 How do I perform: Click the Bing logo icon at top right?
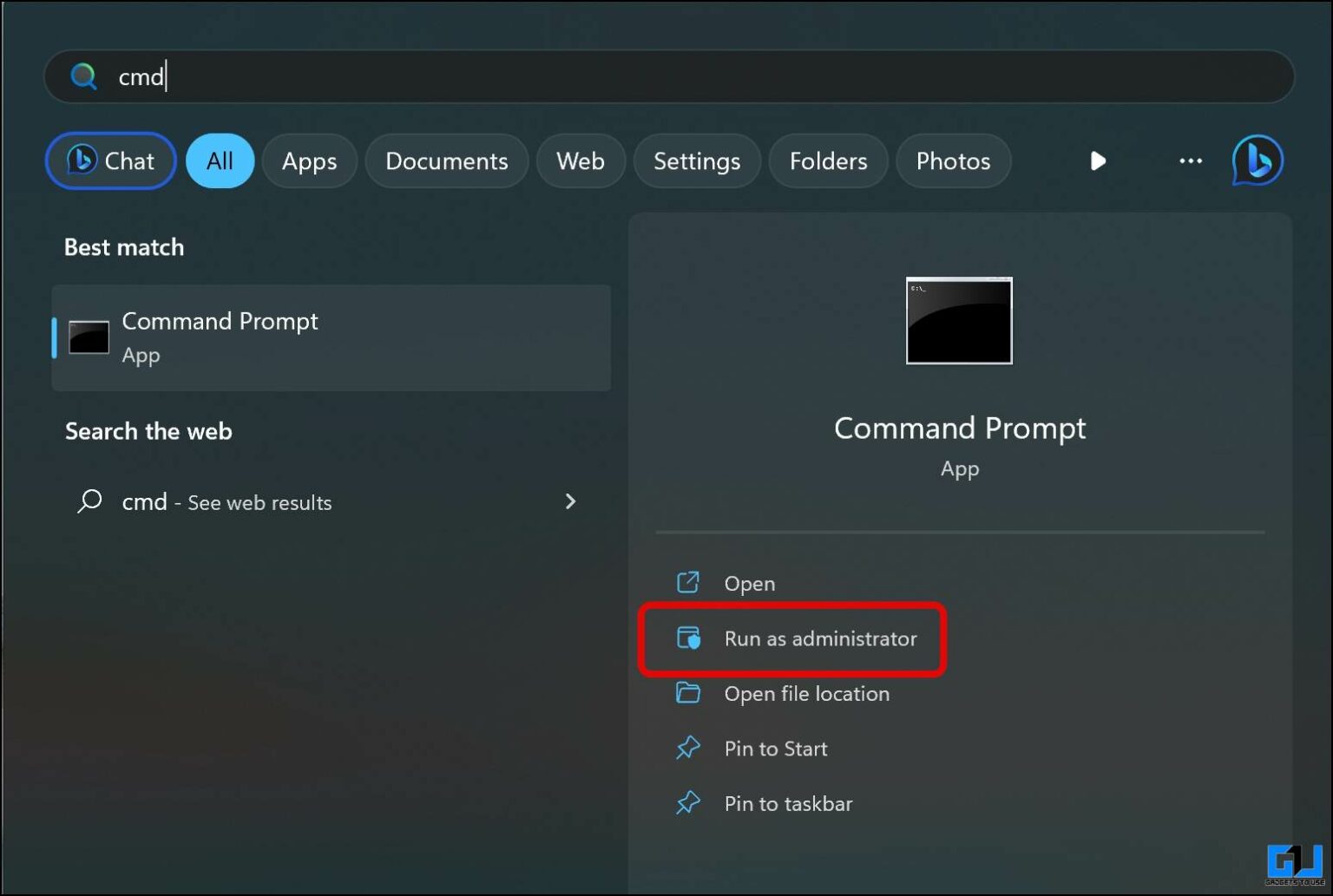tap(1257, 160)
